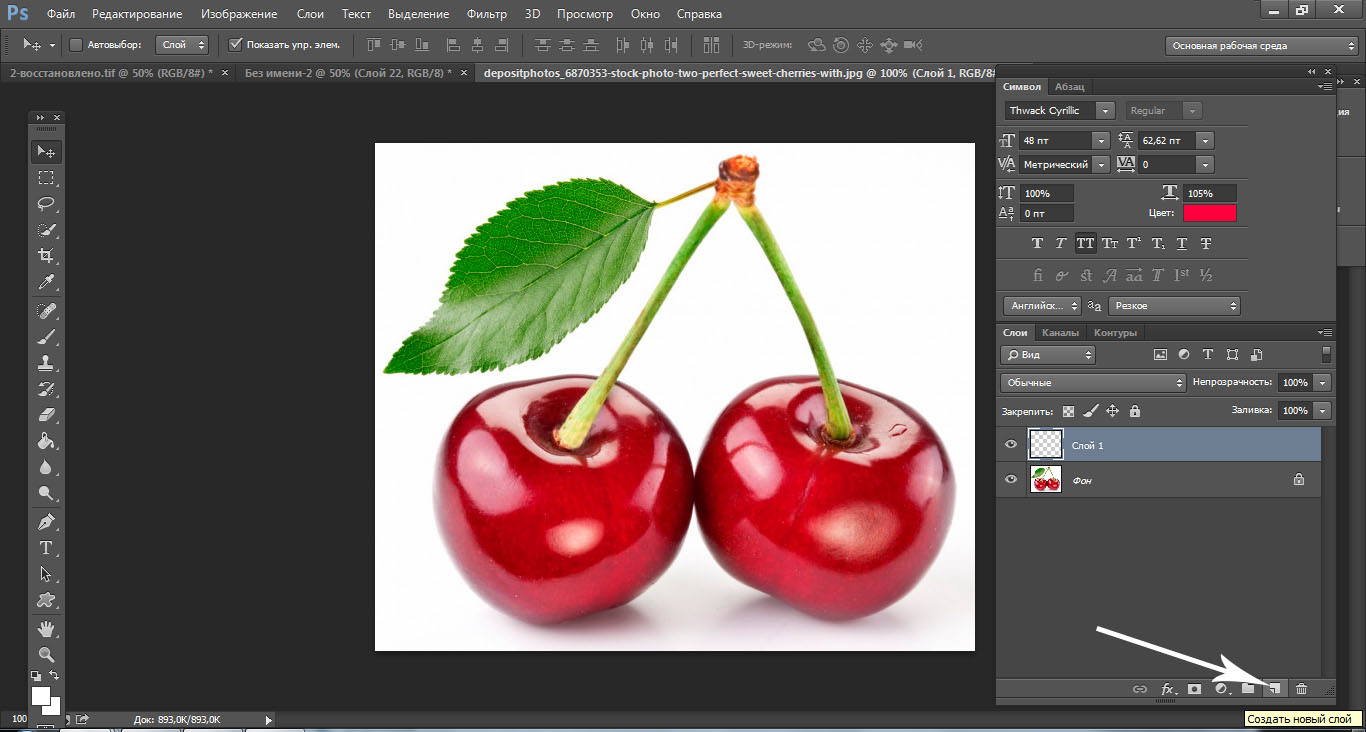Hide the Слой 1 layer

1011,445
